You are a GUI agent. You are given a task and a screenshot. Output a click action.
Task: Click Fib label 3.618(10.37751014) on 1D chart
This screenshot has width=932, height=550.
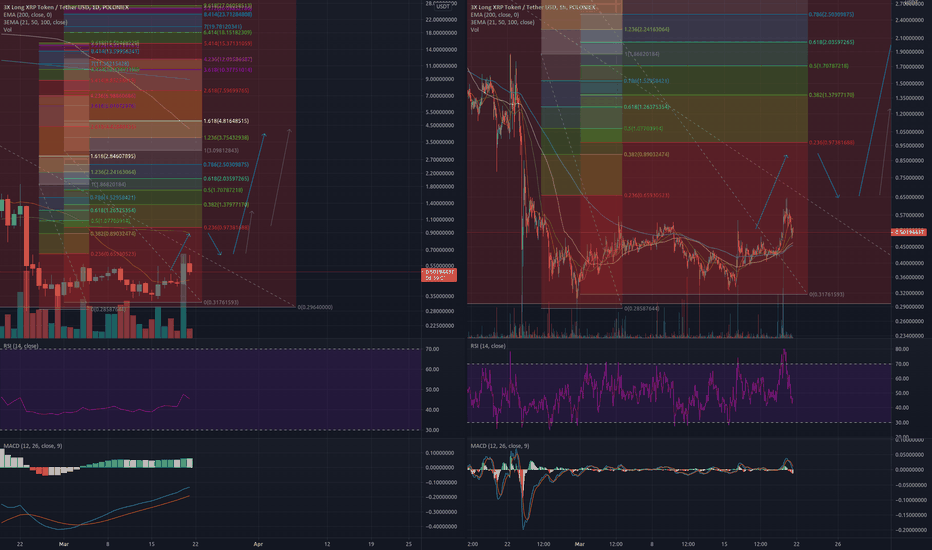[x=228, y=70]
